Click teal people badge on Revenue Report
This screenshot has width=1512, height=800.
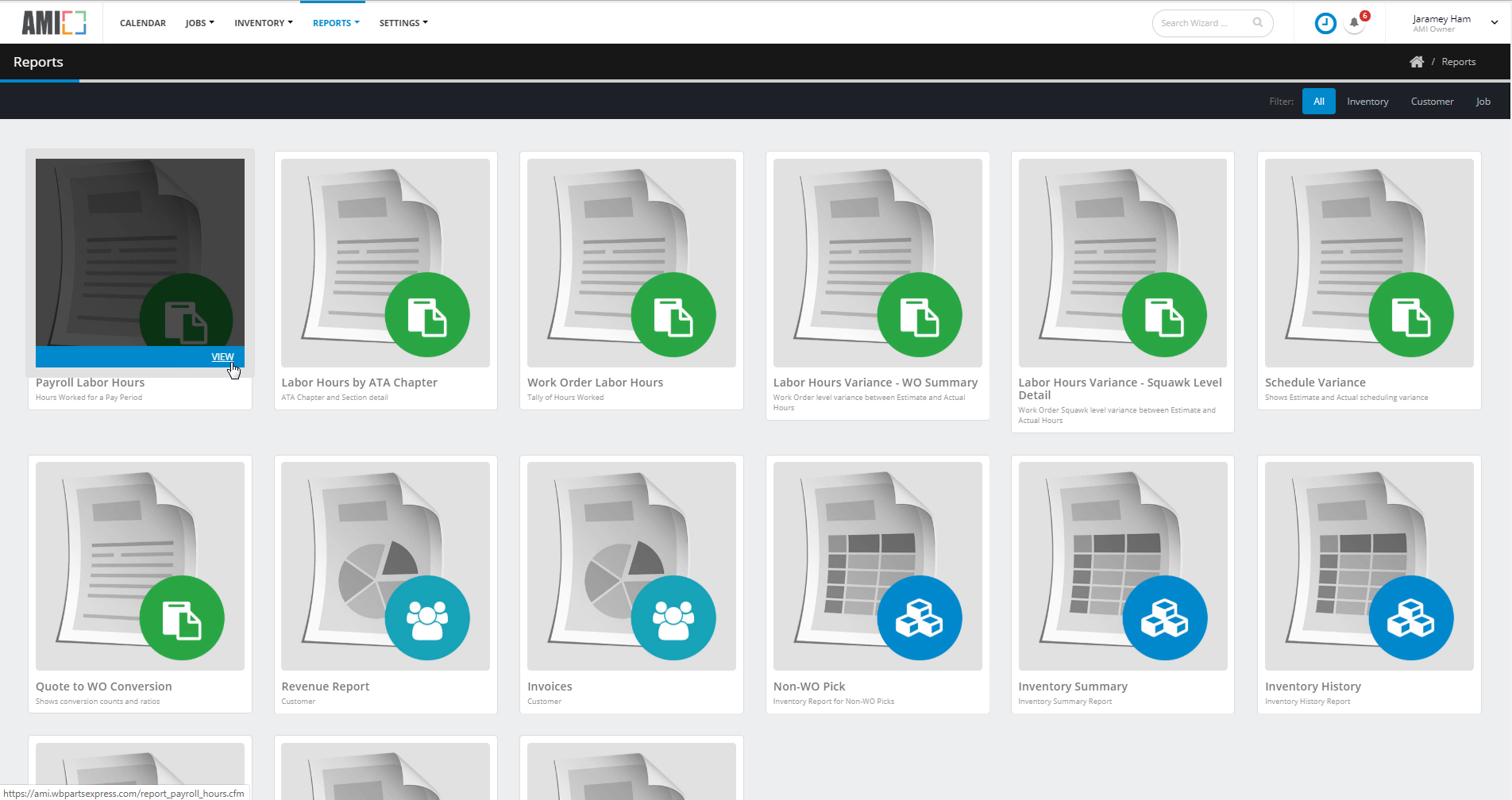(427, 618)
